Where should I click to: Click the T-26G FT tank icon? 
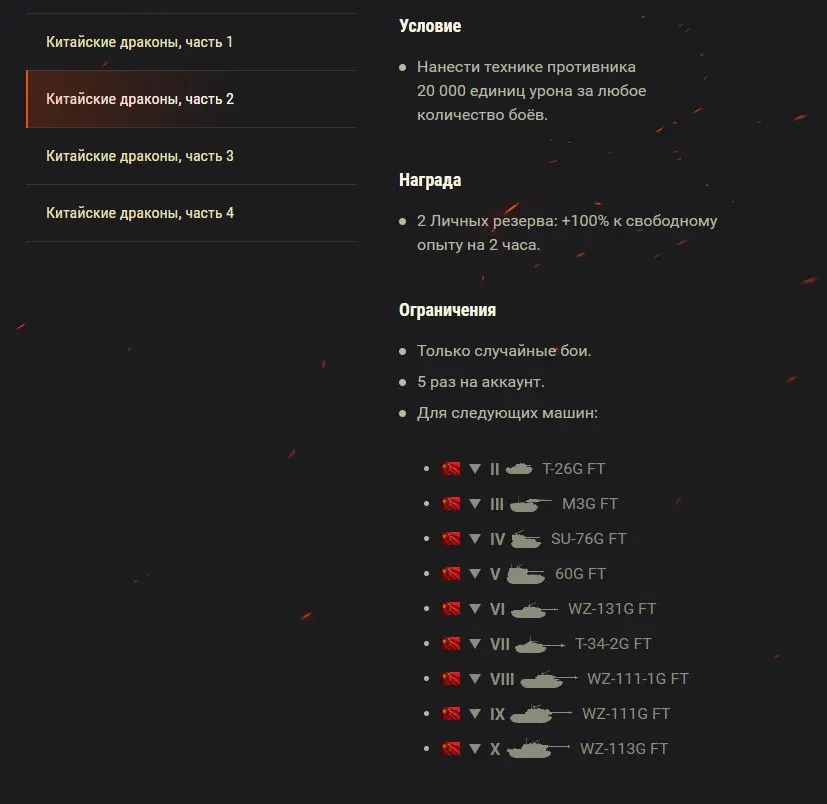coord(519,468)
